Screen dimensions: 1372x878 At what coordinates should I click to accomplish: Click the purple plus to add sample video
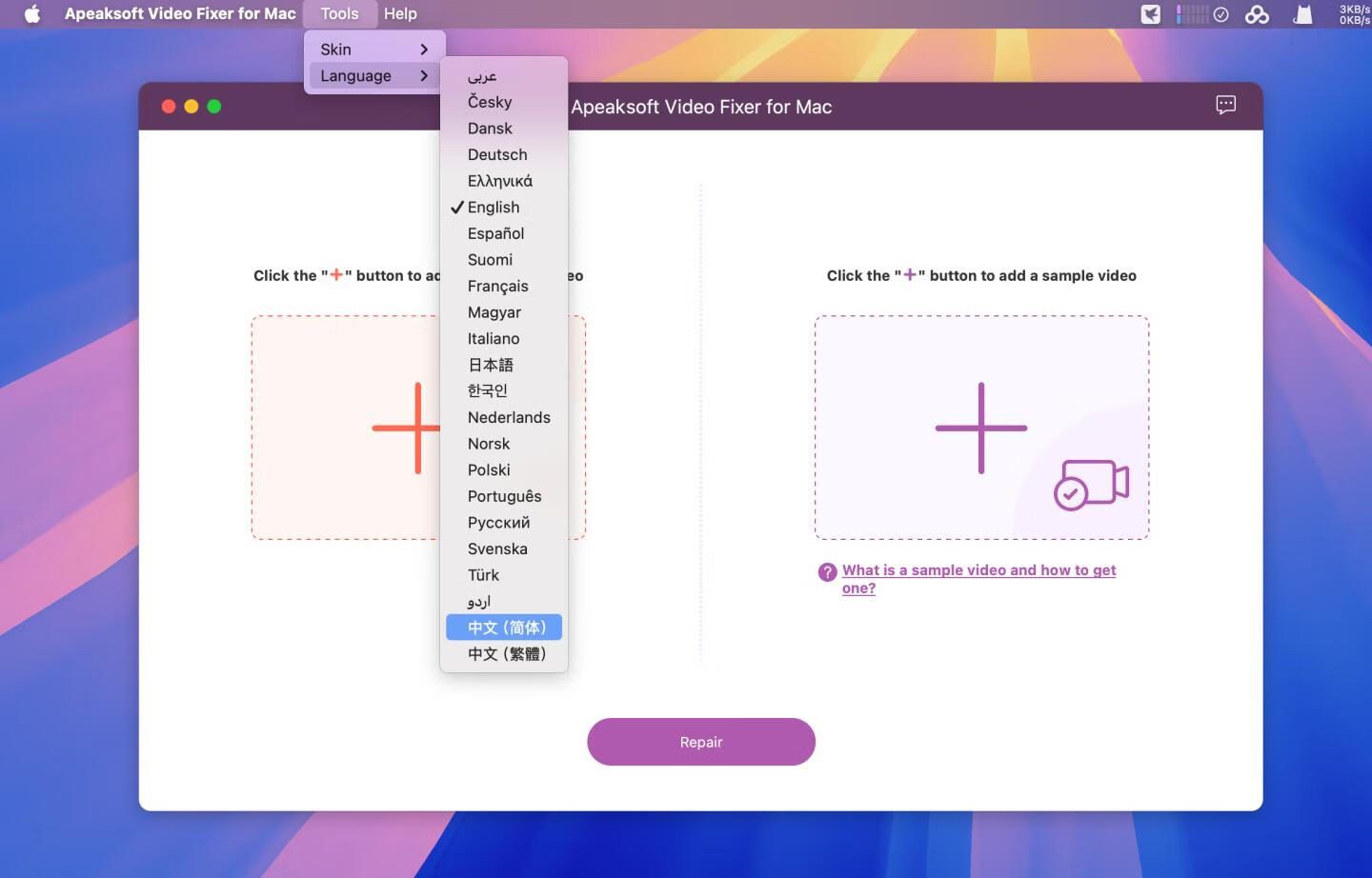[980, 428]
